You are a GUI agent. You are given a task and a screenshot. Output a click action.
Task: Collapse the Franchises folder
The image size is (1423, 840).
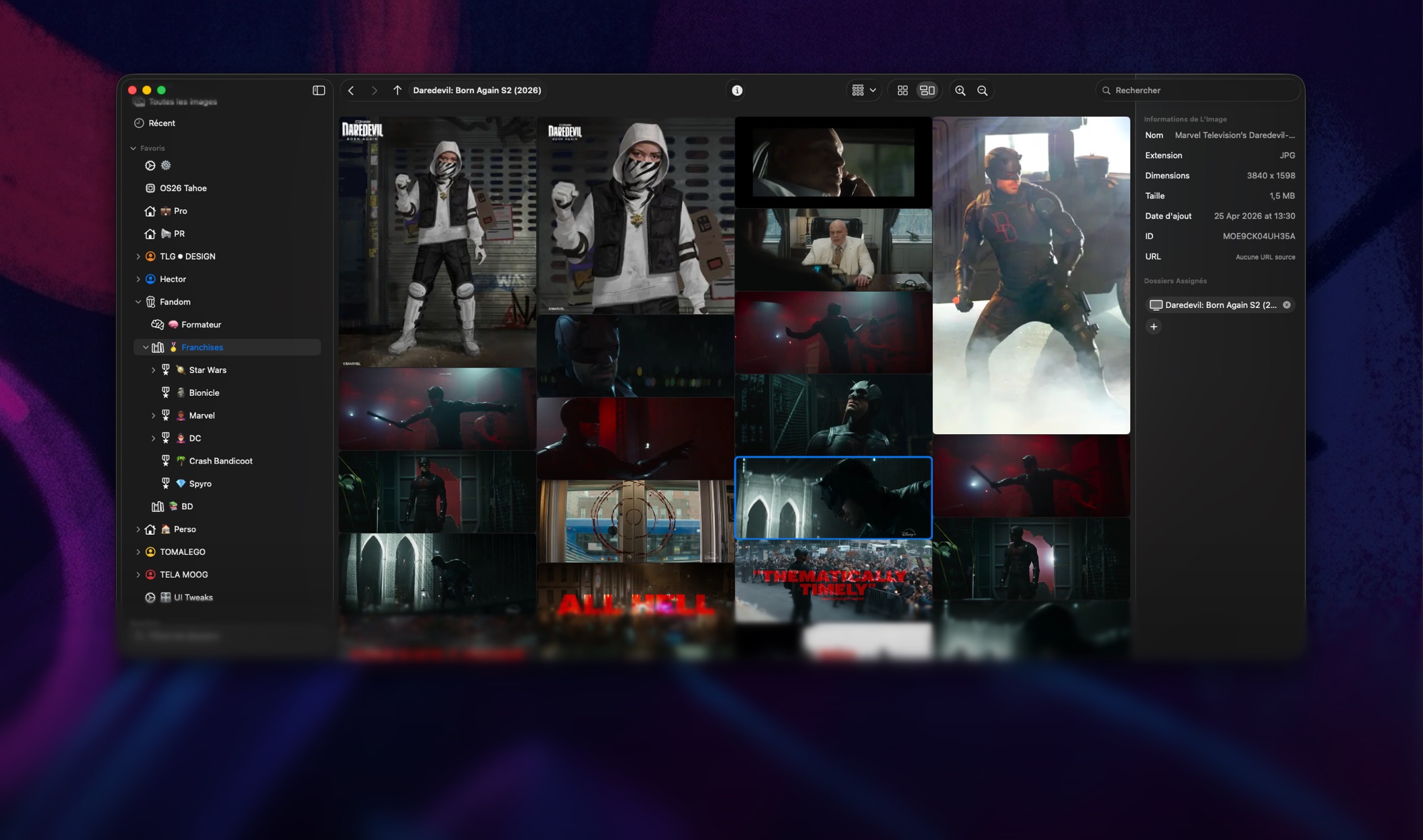[x=146, y=347]
